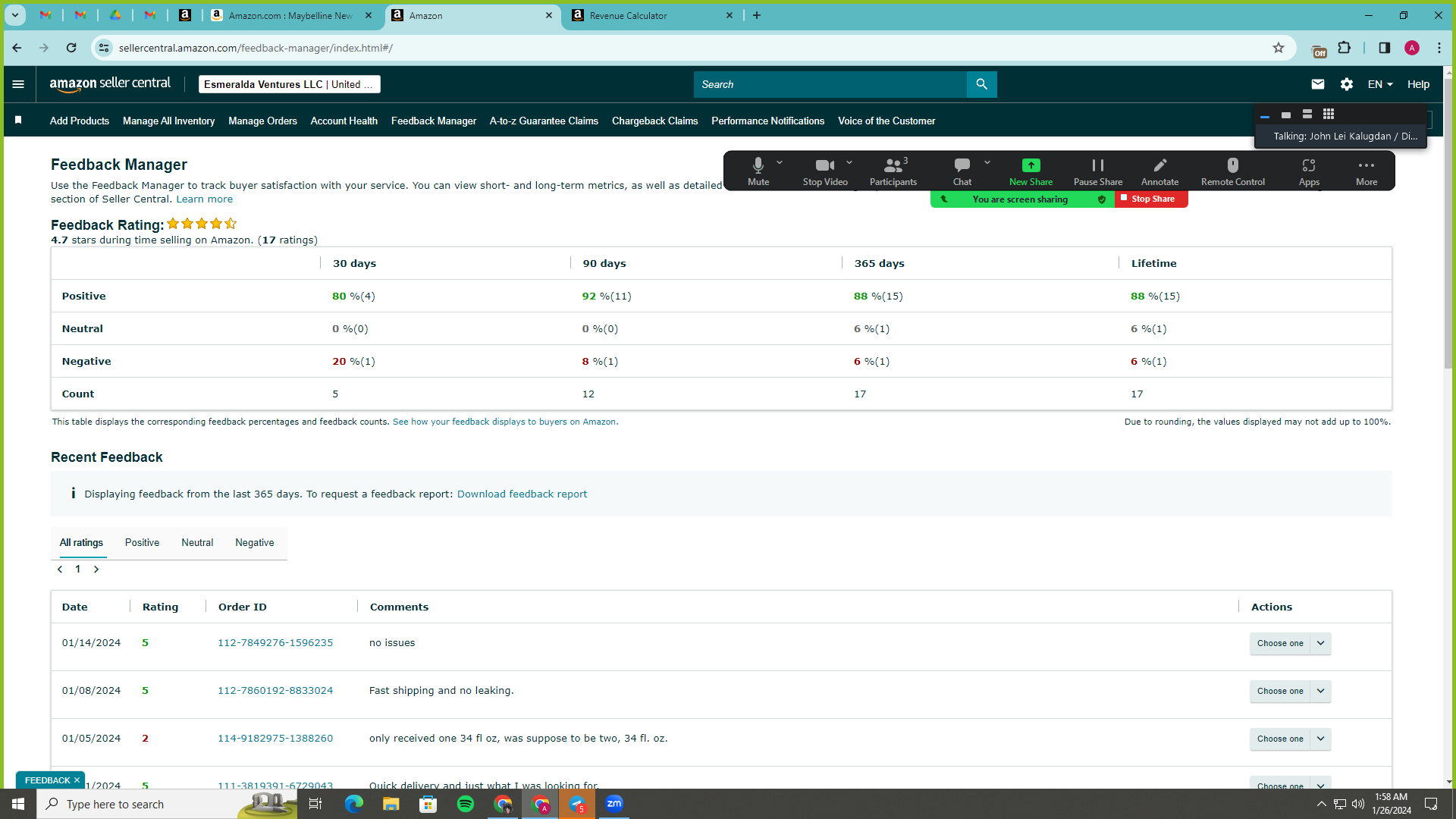Open Manage All Inventory
This screenshot has height=819, width=1456.
pyautogui.click(x=168, y=121)
